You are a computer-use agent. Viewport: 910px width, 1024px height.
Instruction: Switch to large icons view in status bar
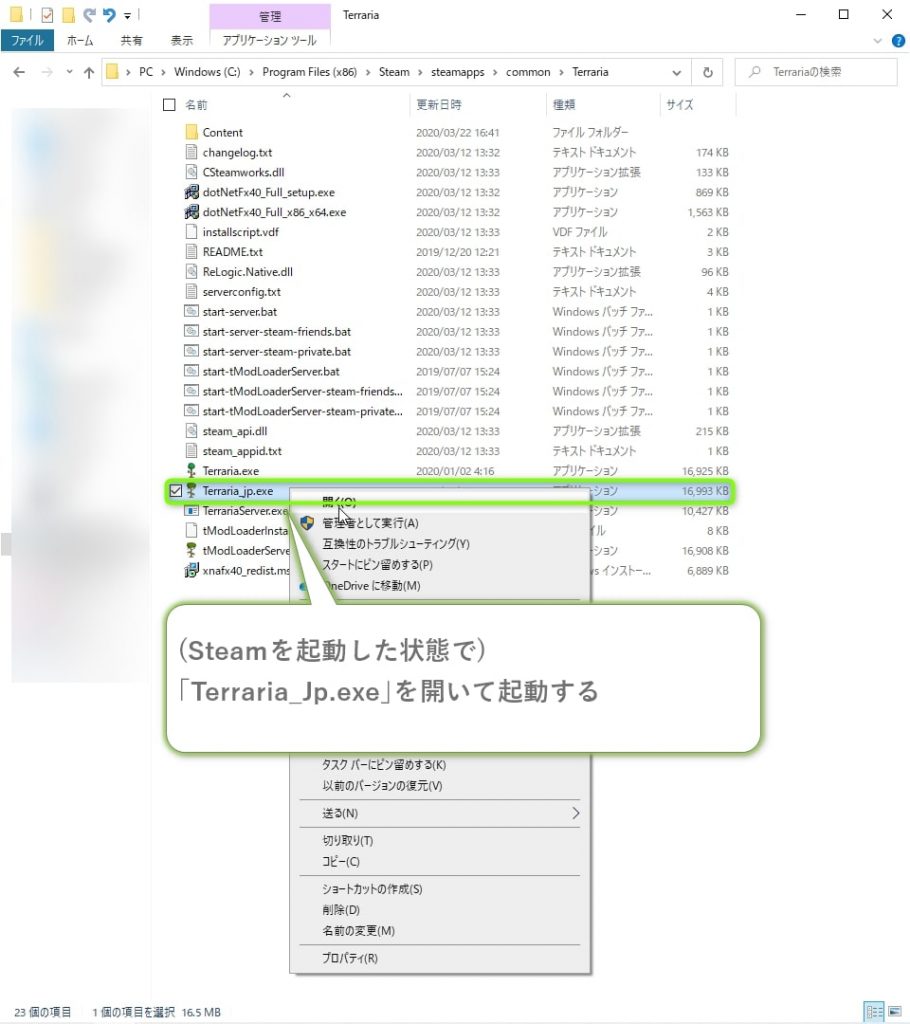pos(892,1011)
